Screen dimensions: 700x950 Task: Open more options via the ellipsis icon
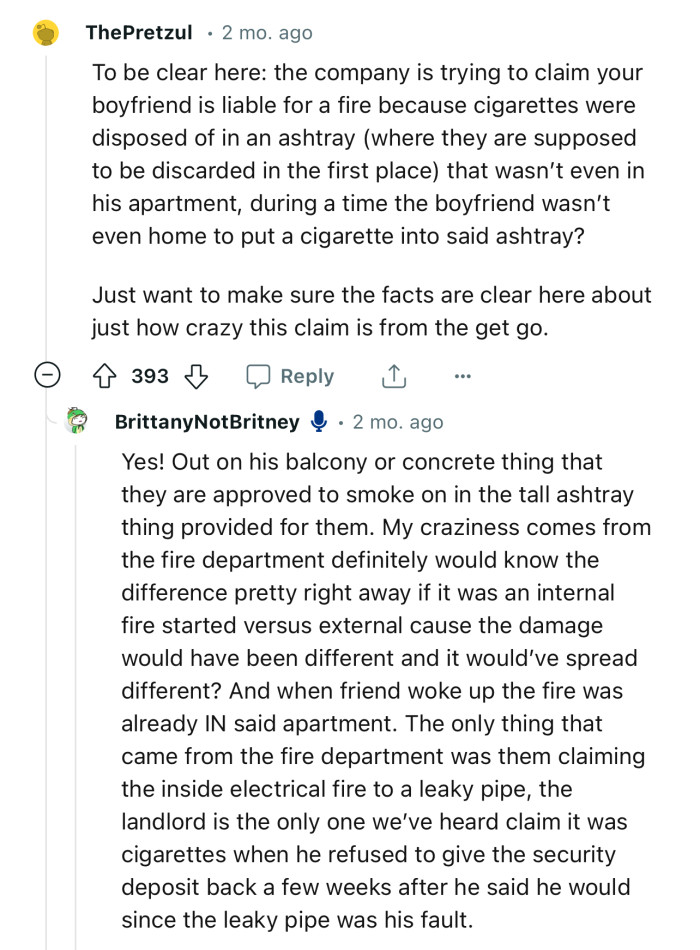click(x=462, y=376)
